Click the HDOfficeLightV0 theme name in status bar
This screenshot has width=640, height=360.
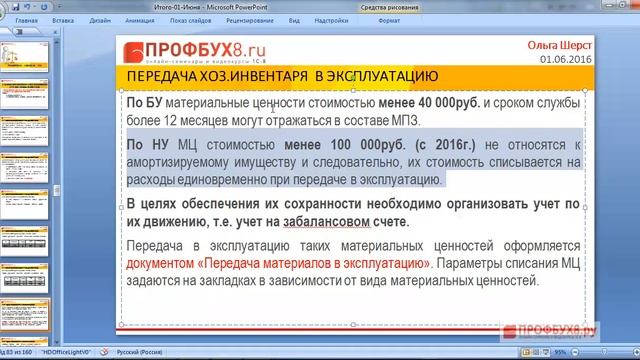tap(66, 352)
